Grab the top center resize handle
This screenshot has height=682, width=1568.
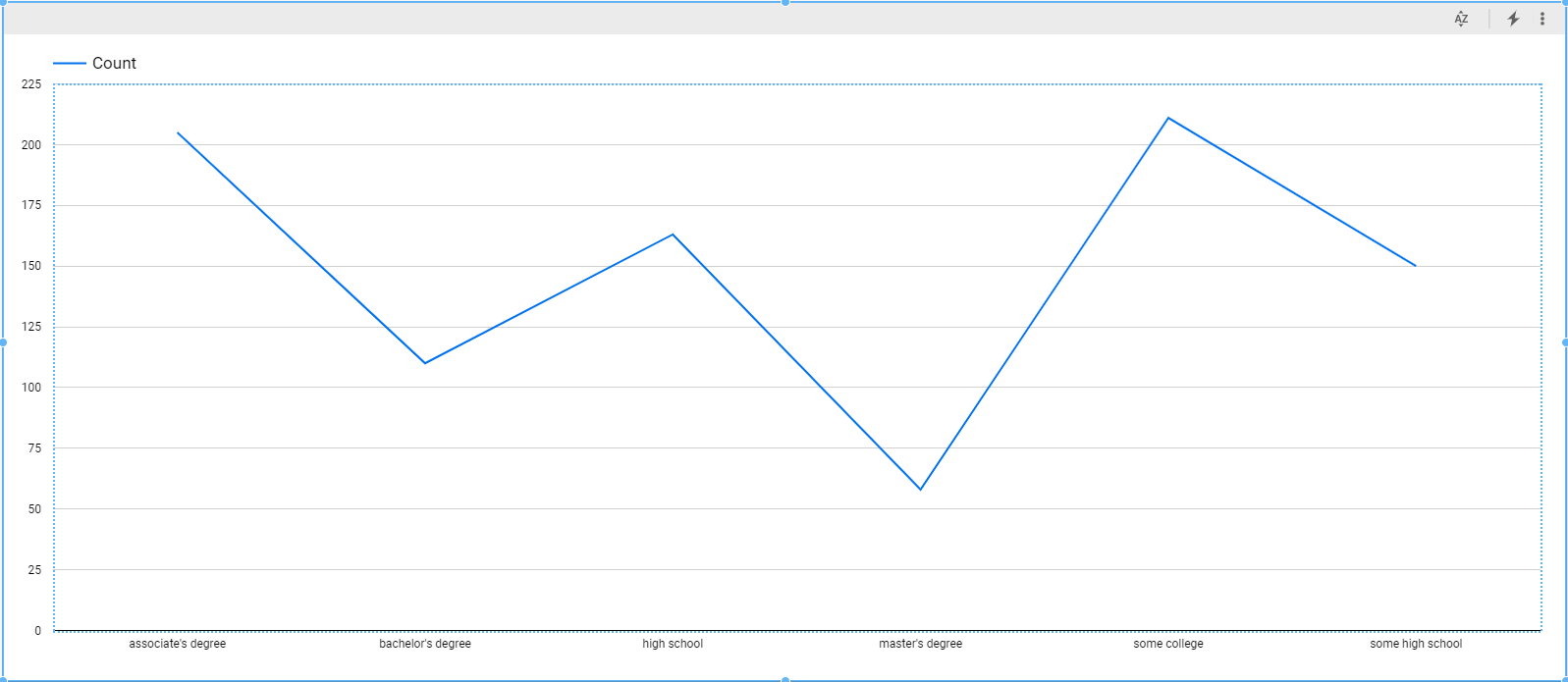coord(785,3)
